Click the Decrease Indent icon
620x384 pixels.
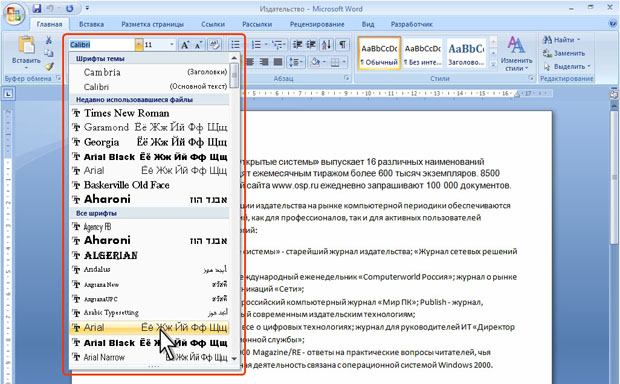pos(297,45)
